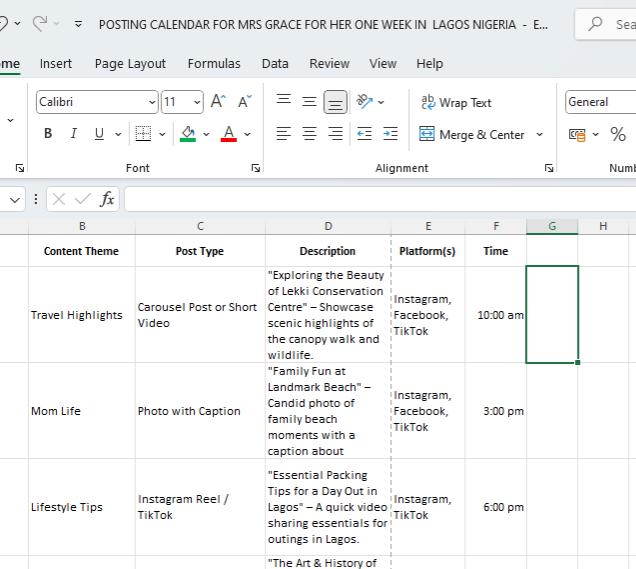Screen dimensions: 636x569
Task: Apply cell borders icon
Action: tap(143, 133)
